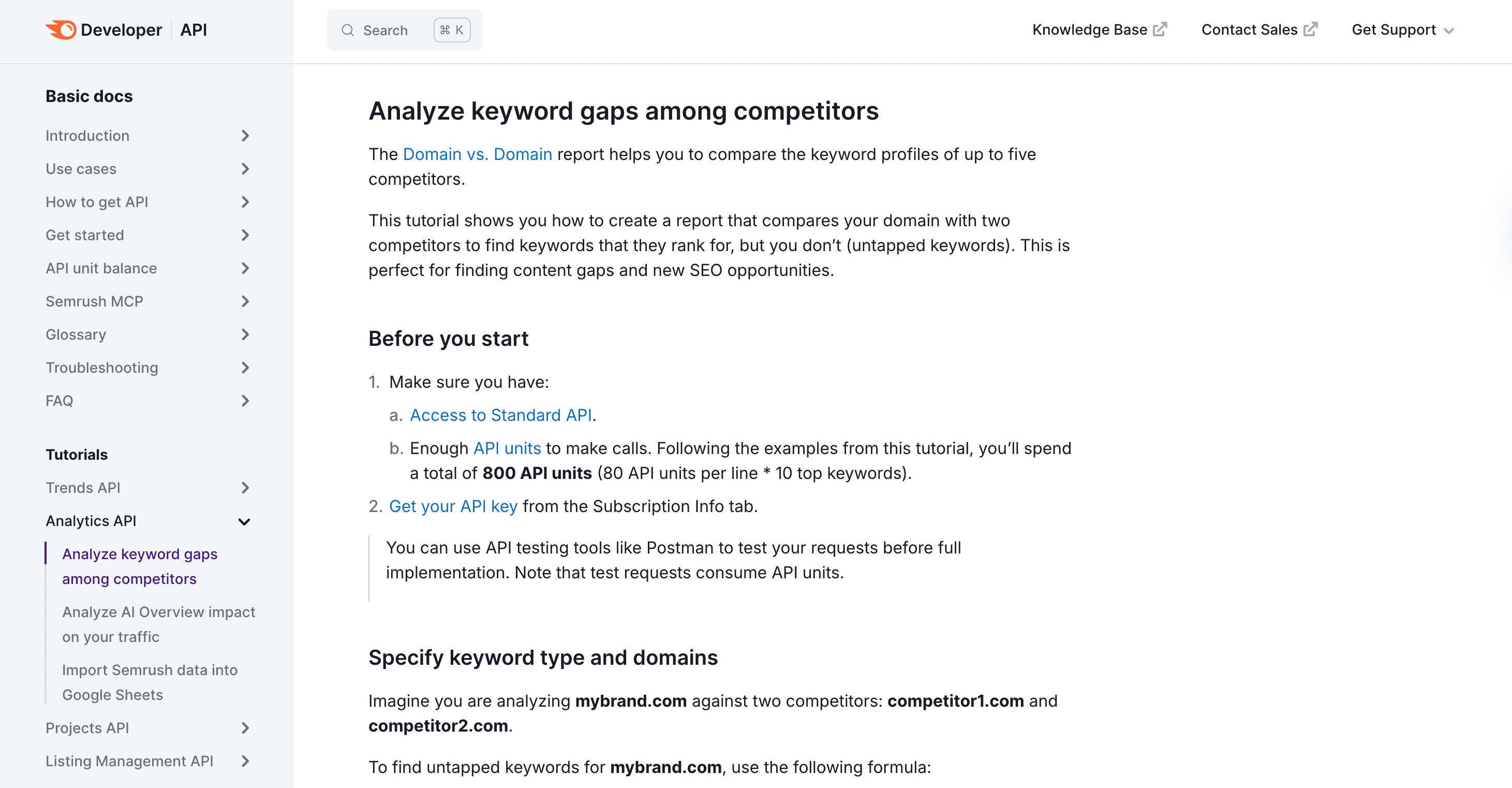The image size is (1512, 788).
Task: Click the chevron next to Glossary
Action: (x=245, y=334)
